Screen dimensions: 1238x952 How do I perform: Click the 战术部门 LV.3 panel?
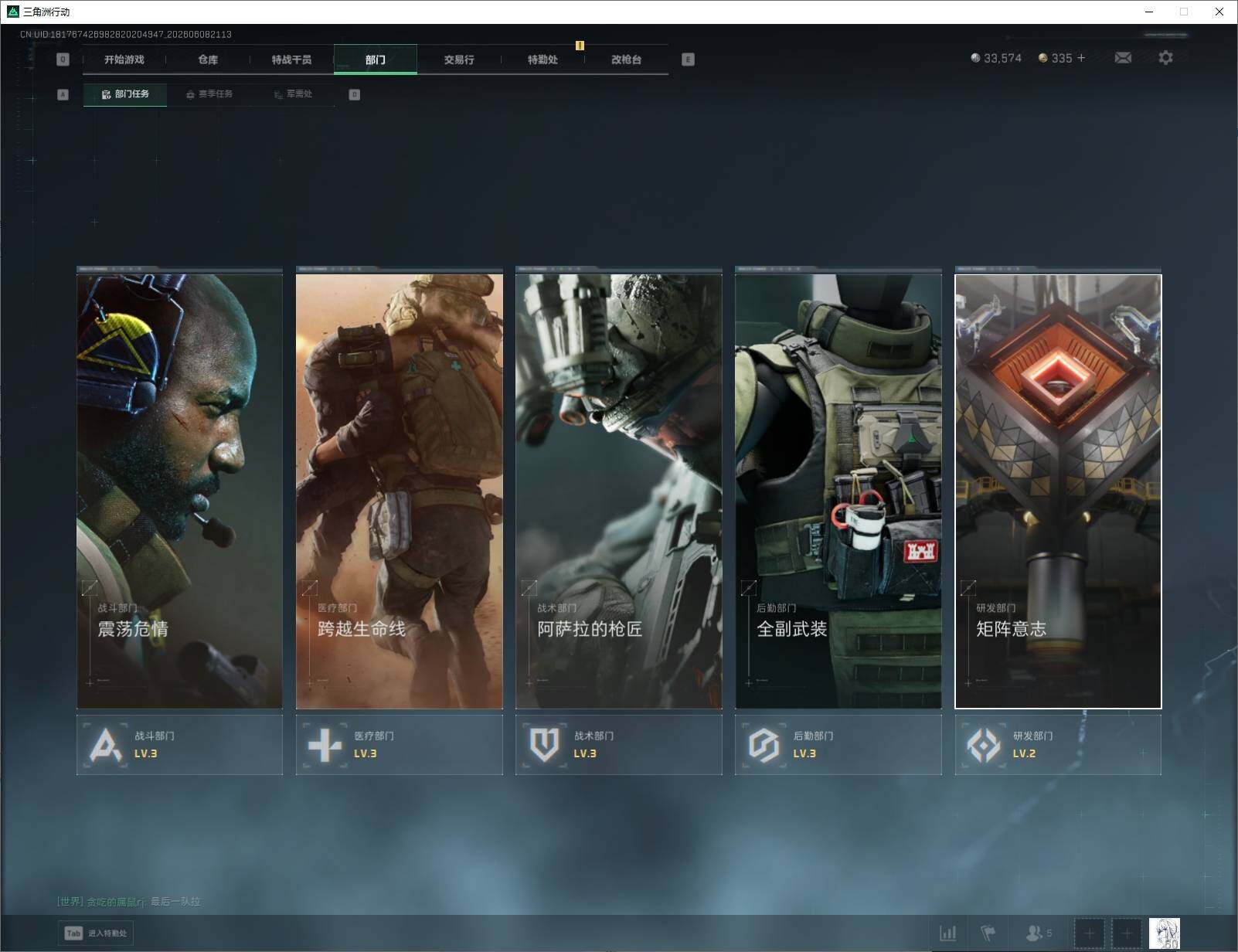click(x=619, y=745)
